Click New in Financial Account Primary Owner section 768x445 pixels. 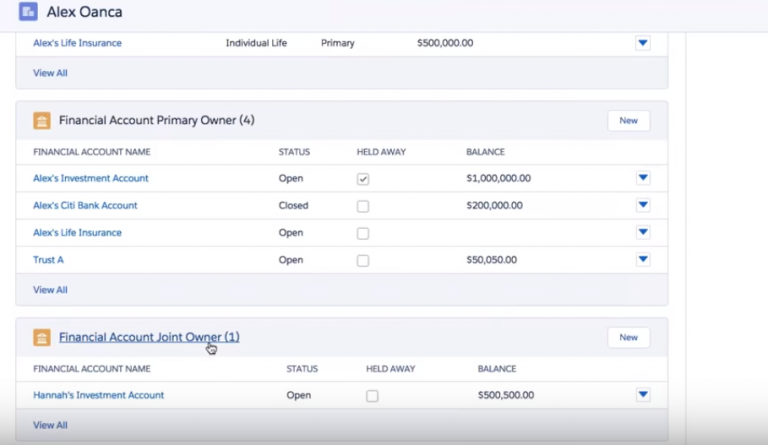[628, 120]
